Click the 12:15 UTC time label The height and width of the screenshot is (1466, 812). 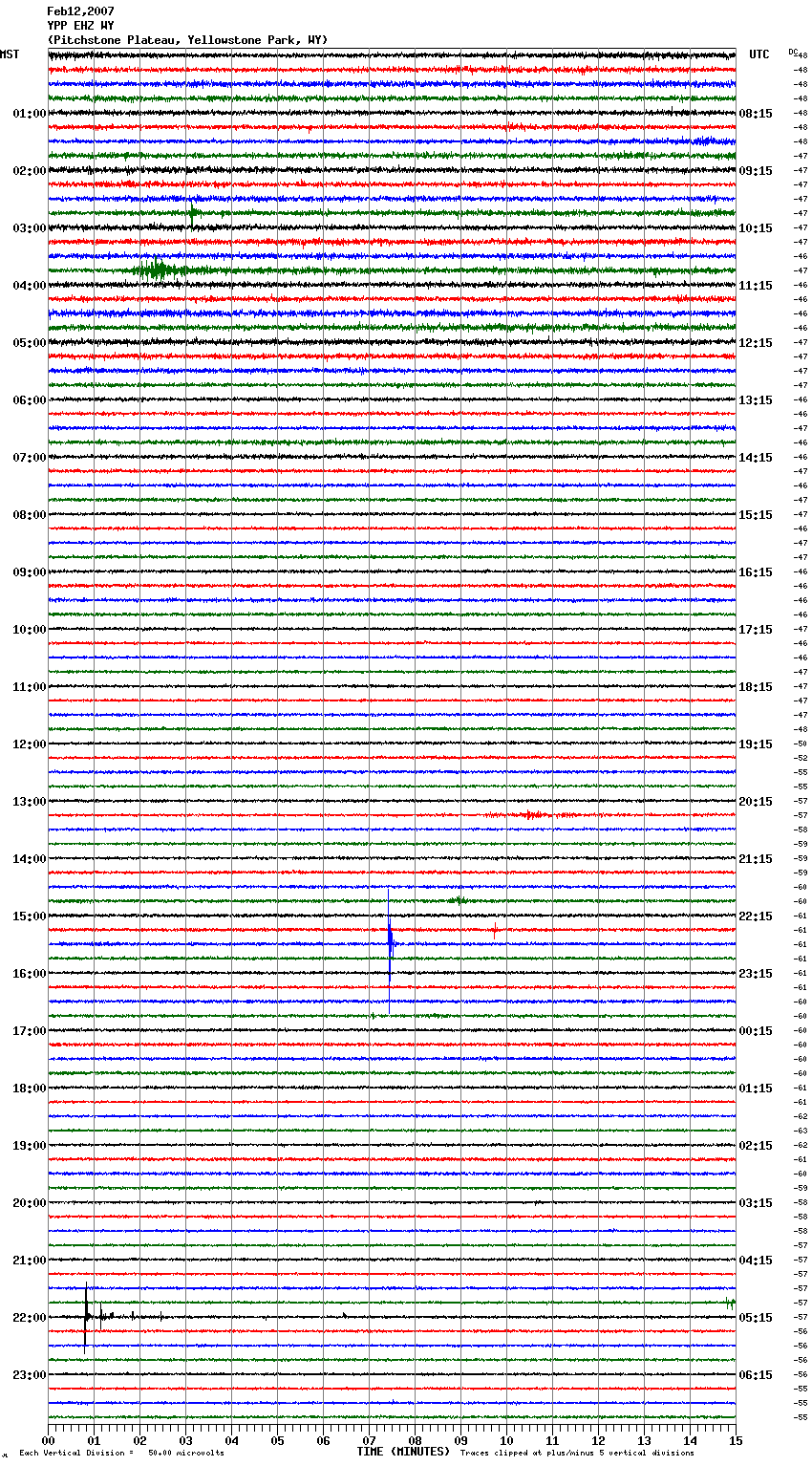[756, 343]
